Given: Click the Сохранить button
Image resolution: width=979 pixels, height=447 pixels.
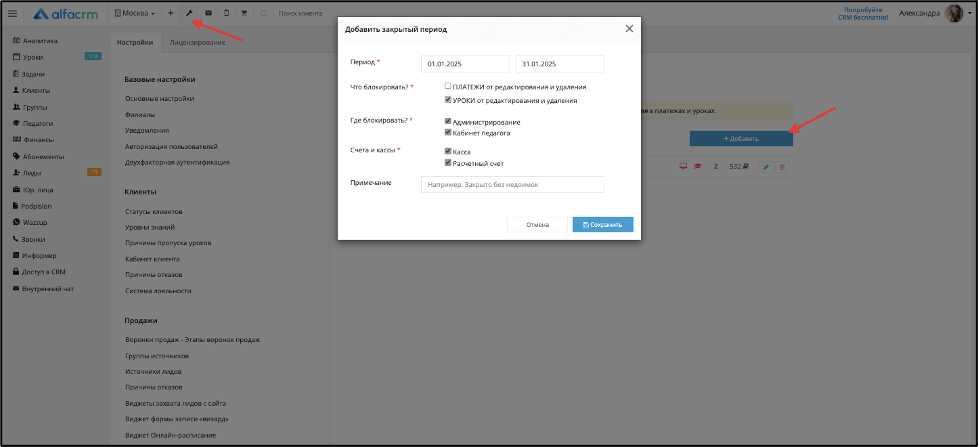Looking at the screenshot, I should (x=603, y=225).
